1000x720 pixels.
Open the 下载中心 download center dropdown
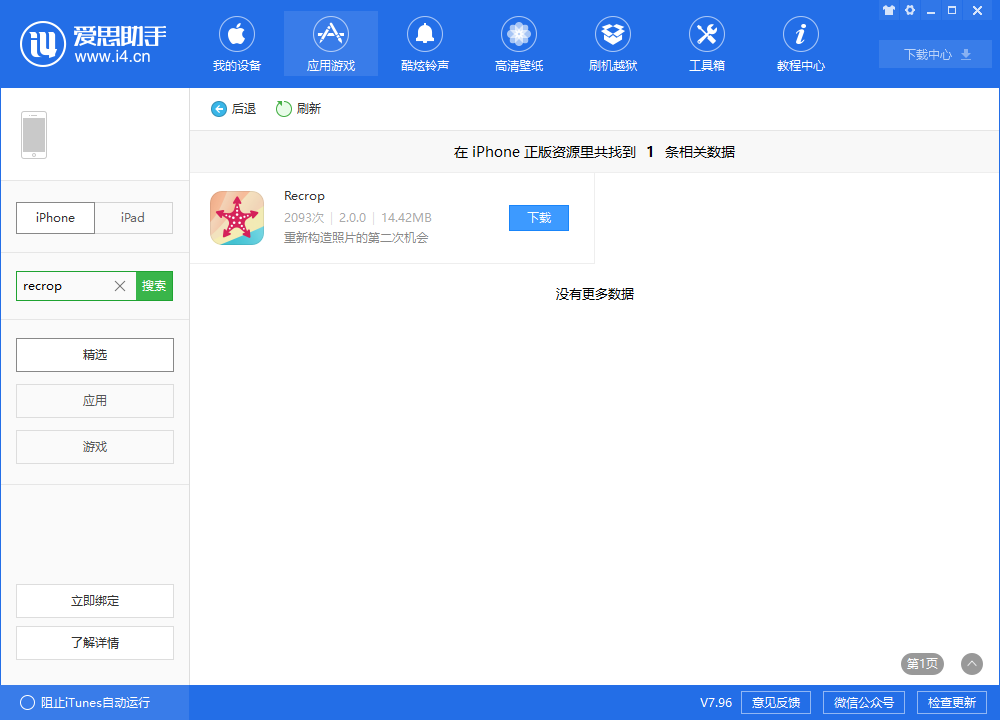[x=935, y=54]
